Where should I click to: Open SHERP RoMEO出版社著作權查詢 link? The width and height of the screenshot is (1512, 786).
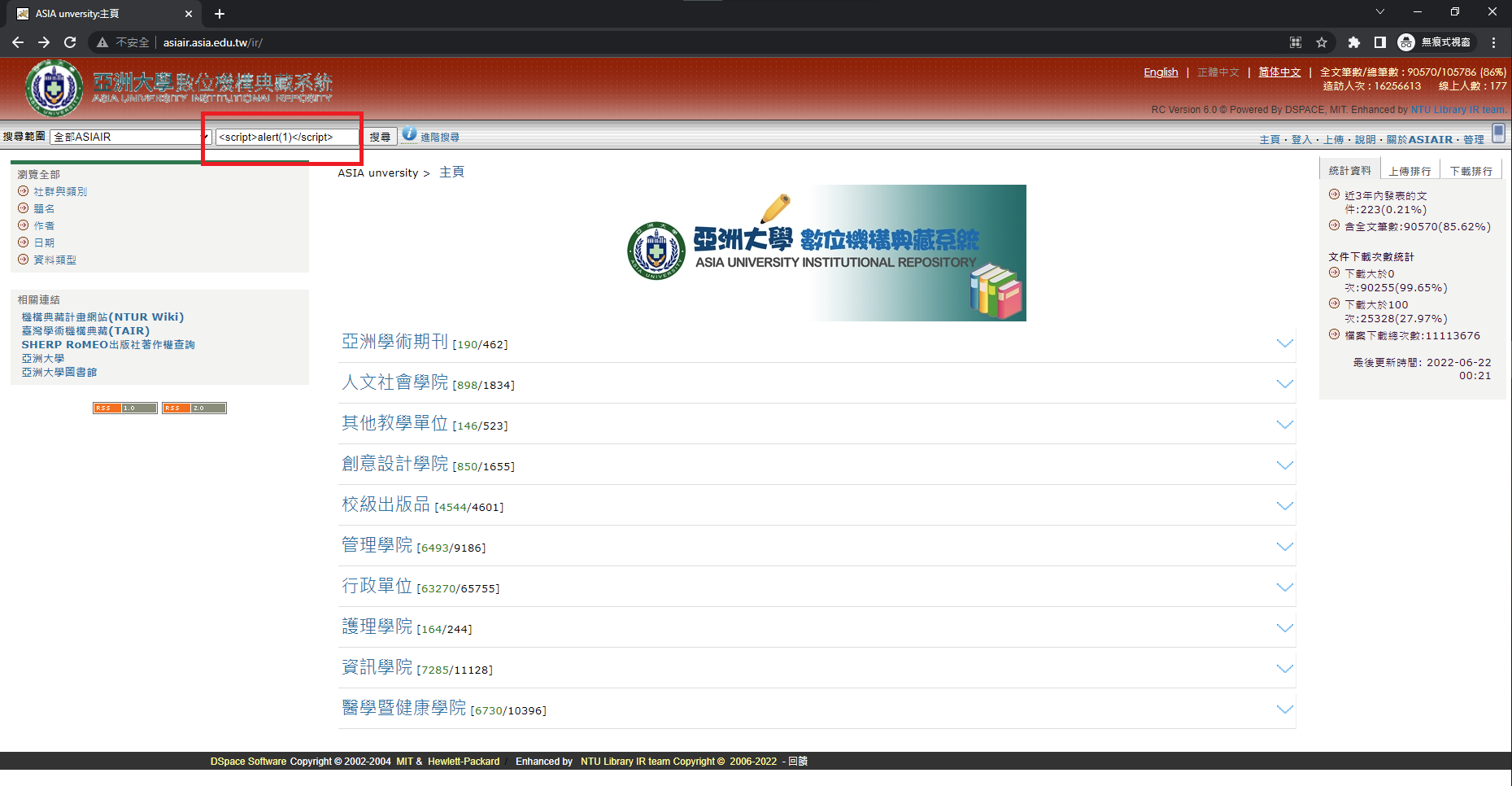pos(108,345)
